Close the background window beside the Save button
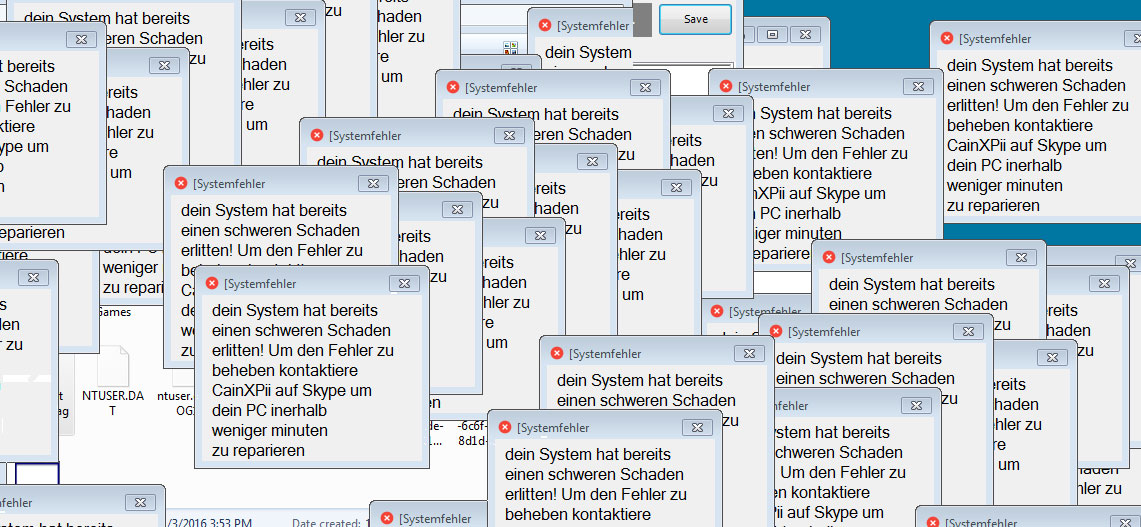The width and height of the screenshot is (1141, 527). [x=805, y=34]
